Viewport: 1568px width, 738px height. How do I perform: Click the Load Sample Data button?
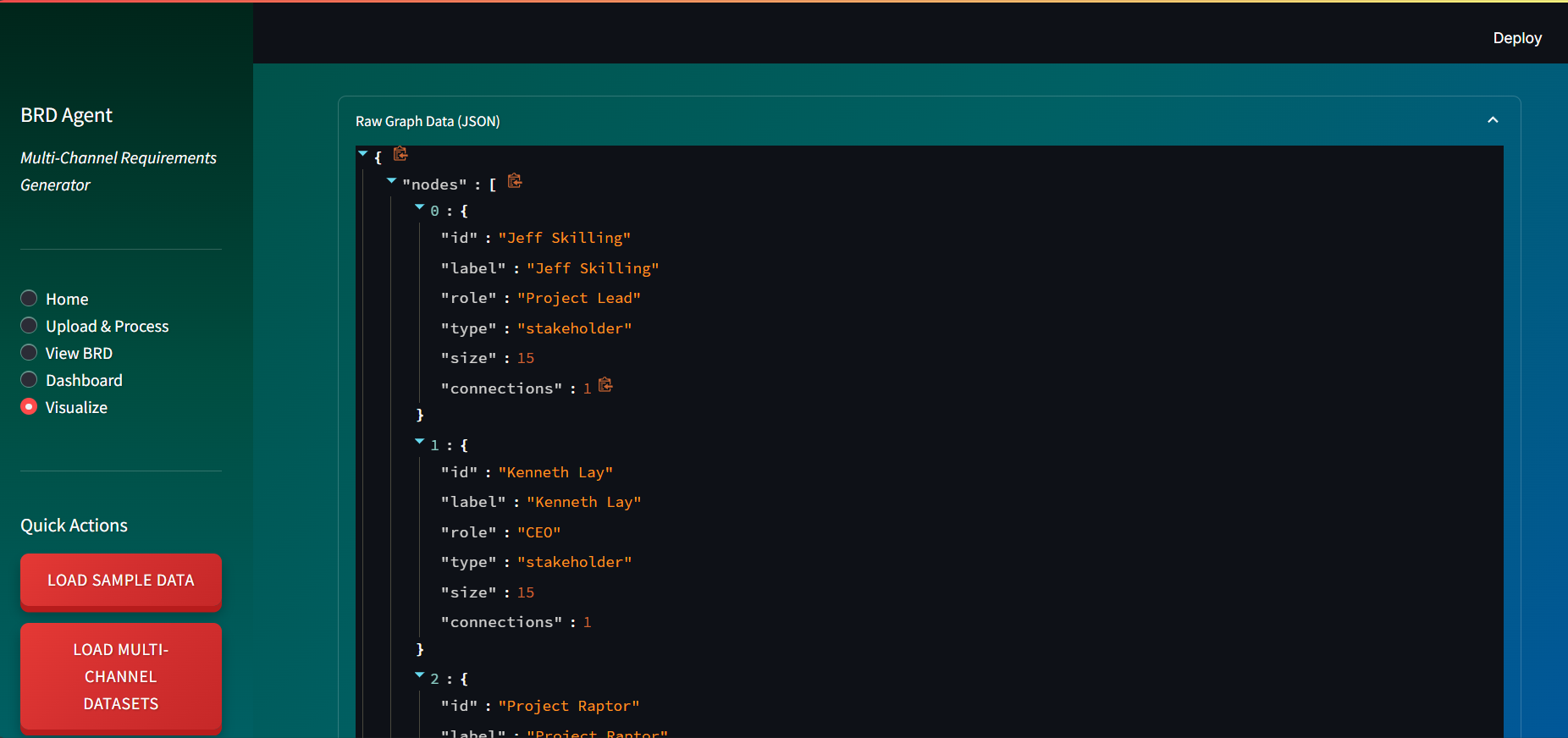point(121,581)
